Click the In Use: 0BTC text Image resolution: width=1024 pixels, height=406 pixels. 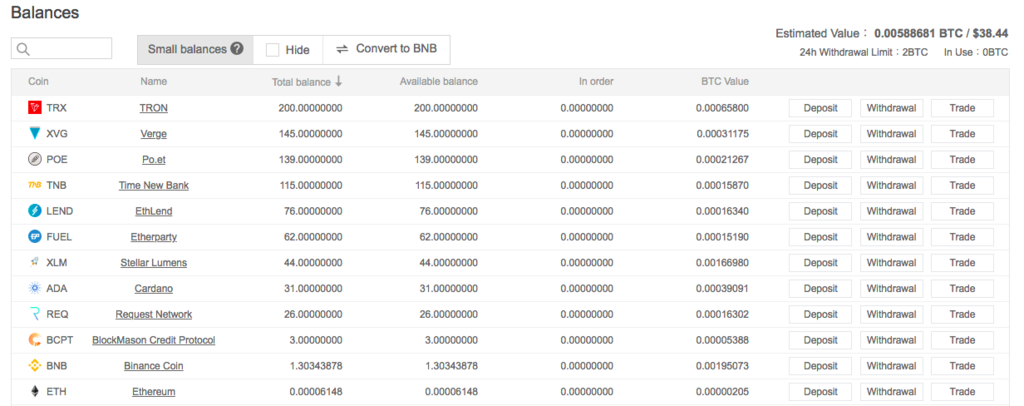[976, 52]
